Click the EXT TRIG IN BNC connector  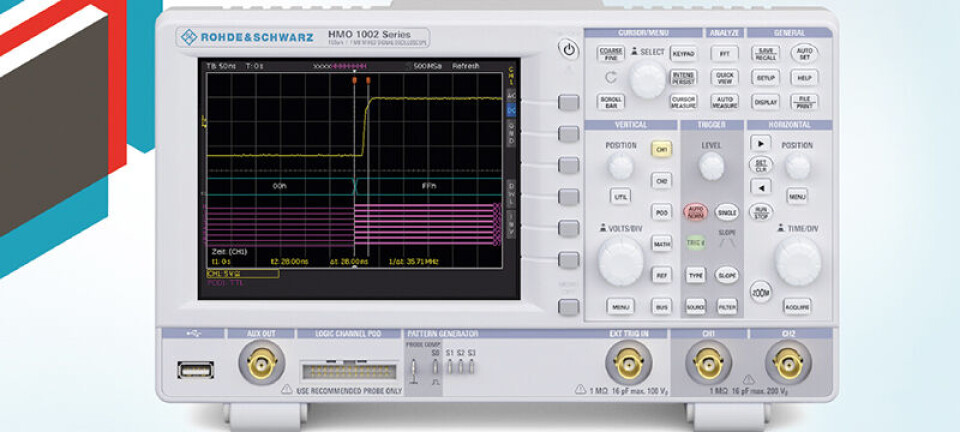point(629,363)
